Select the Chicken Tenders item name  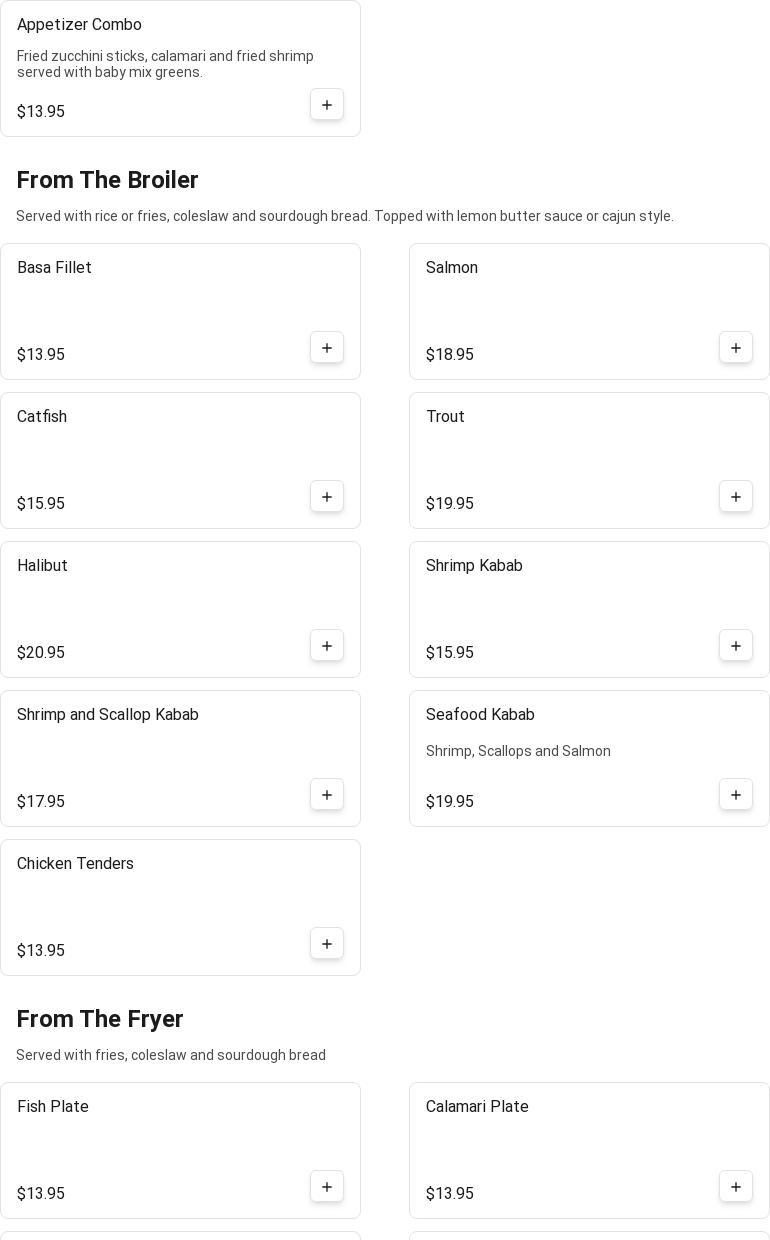[76, 864]
